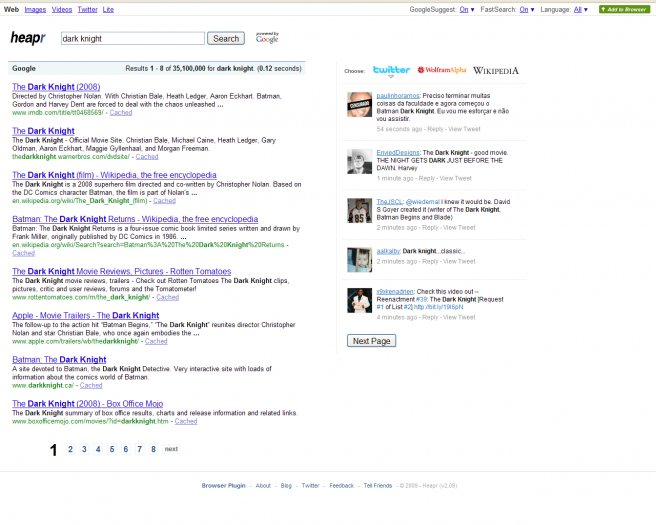
Task: Open x9xkenadrien username link
Action: [x=395, y=292]
